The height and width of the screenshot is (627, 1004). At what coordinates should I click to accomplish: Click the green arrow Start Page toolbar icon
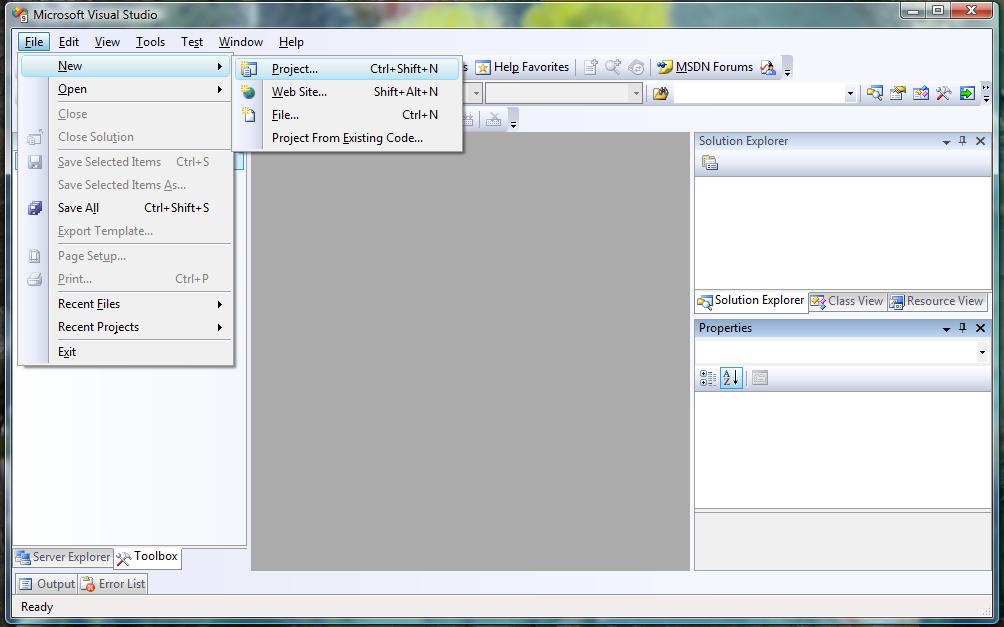point(967,94)
